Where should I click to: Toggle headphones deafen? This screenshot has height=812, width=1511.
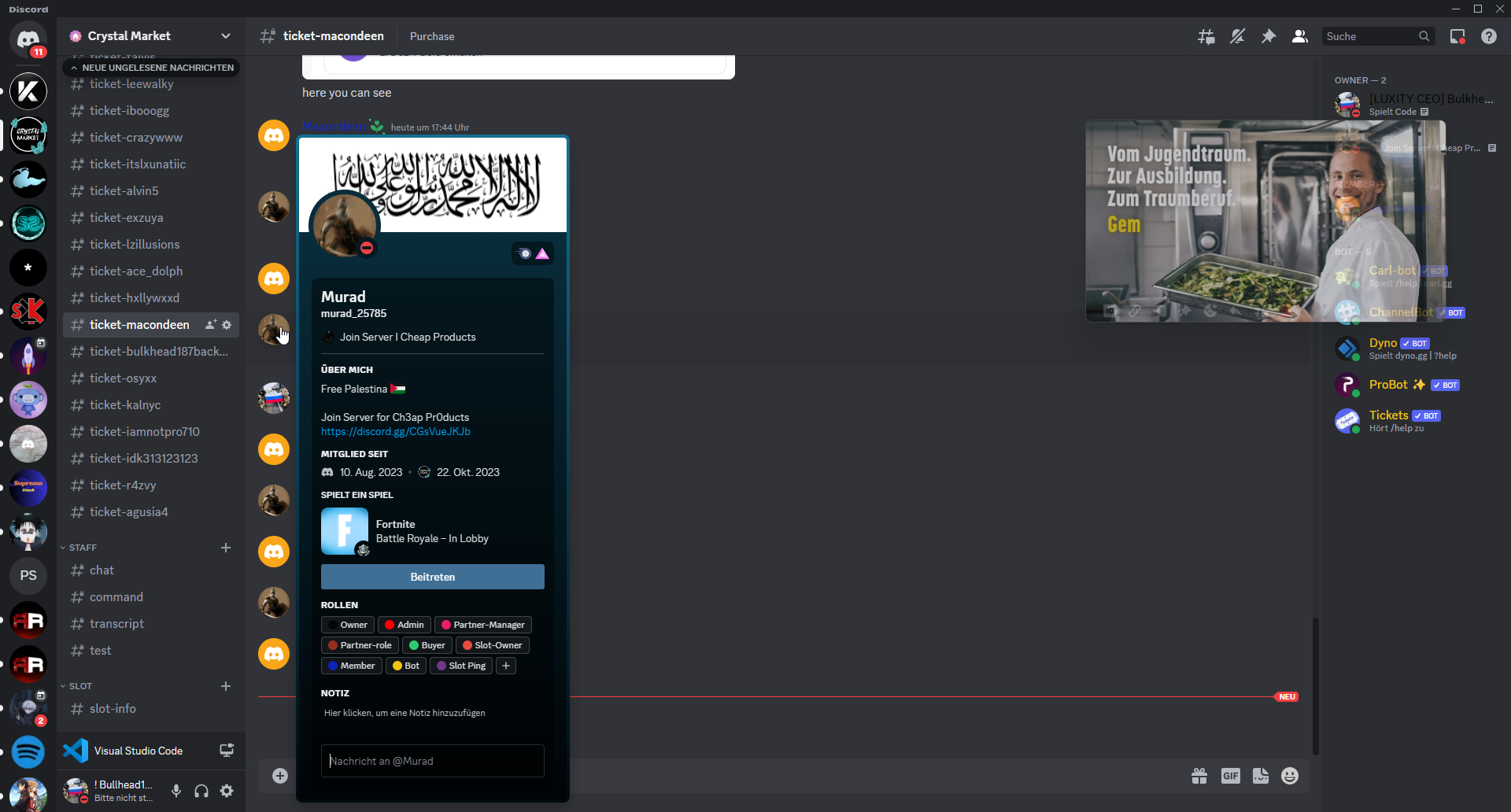pos(201,791)
